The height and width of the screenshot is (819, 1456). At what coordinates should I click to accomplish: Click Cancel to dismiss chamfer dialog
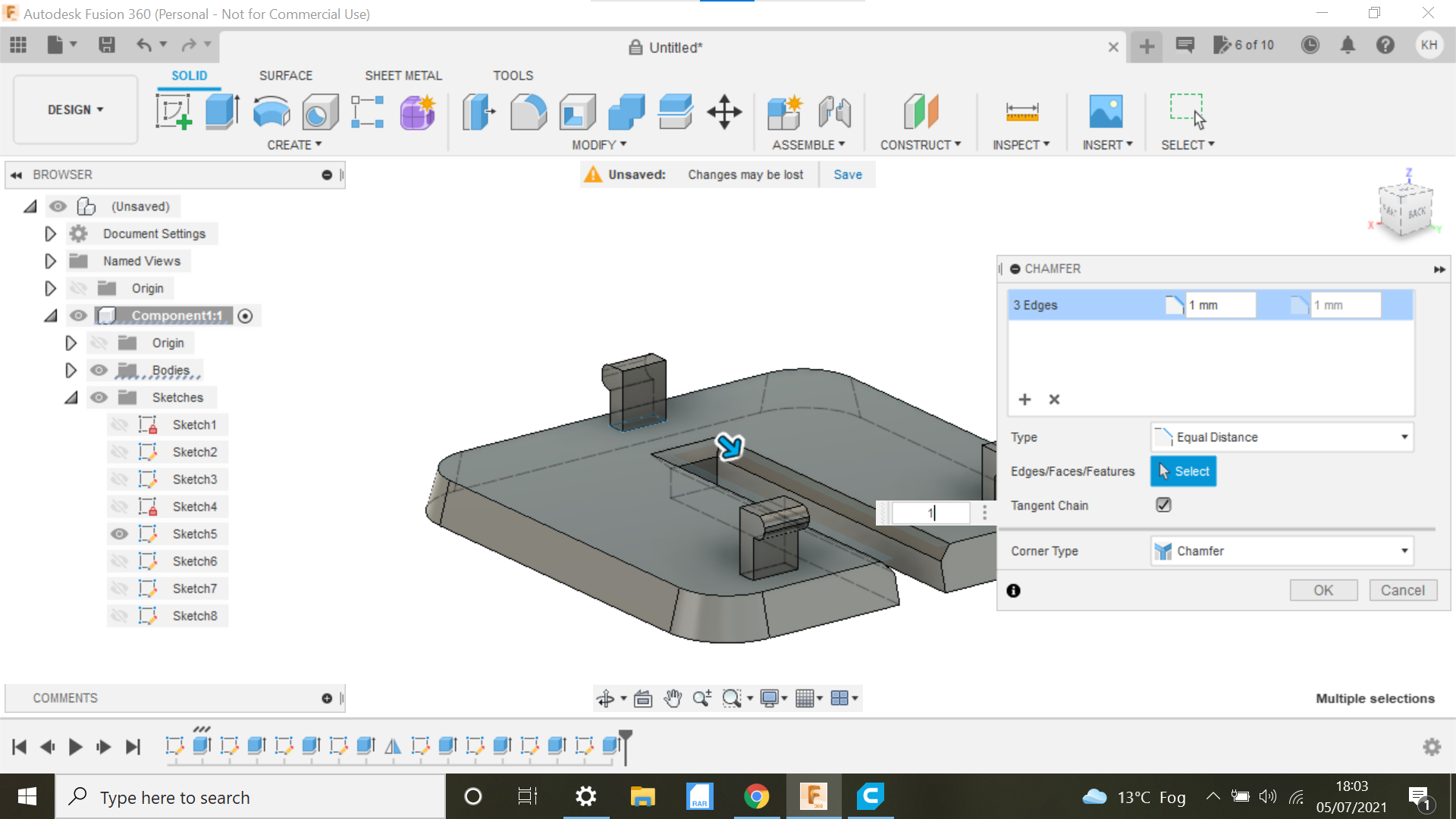1400,589
